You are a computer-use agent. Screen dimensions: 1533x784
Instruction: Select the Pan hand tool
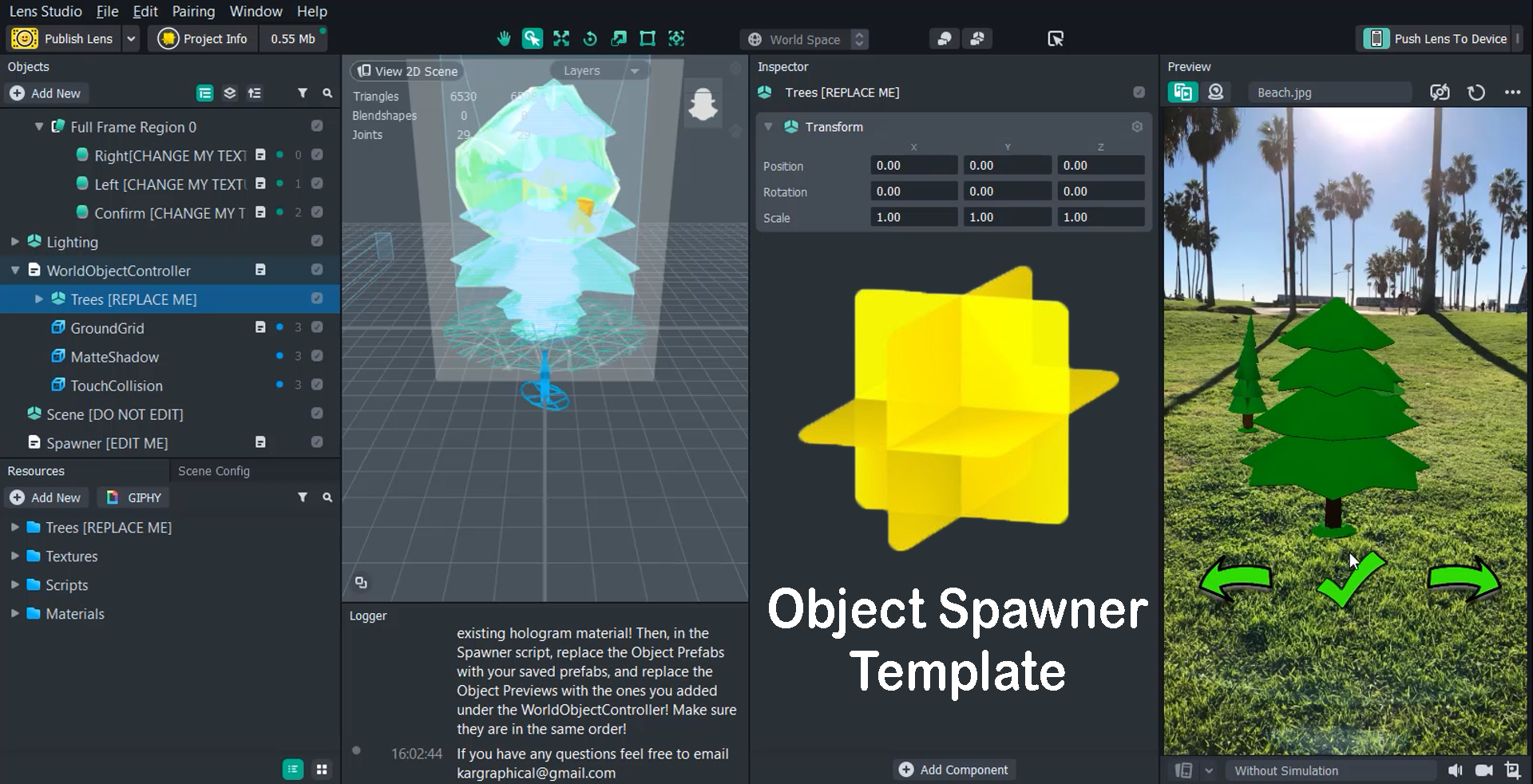(x=504, y=38)
